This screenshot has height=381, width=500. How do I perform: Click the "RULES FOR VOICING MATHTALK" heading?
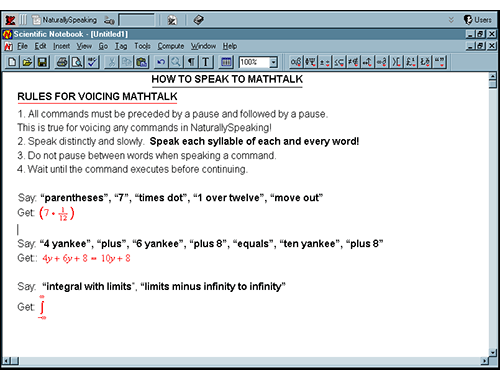pos(97,96)
